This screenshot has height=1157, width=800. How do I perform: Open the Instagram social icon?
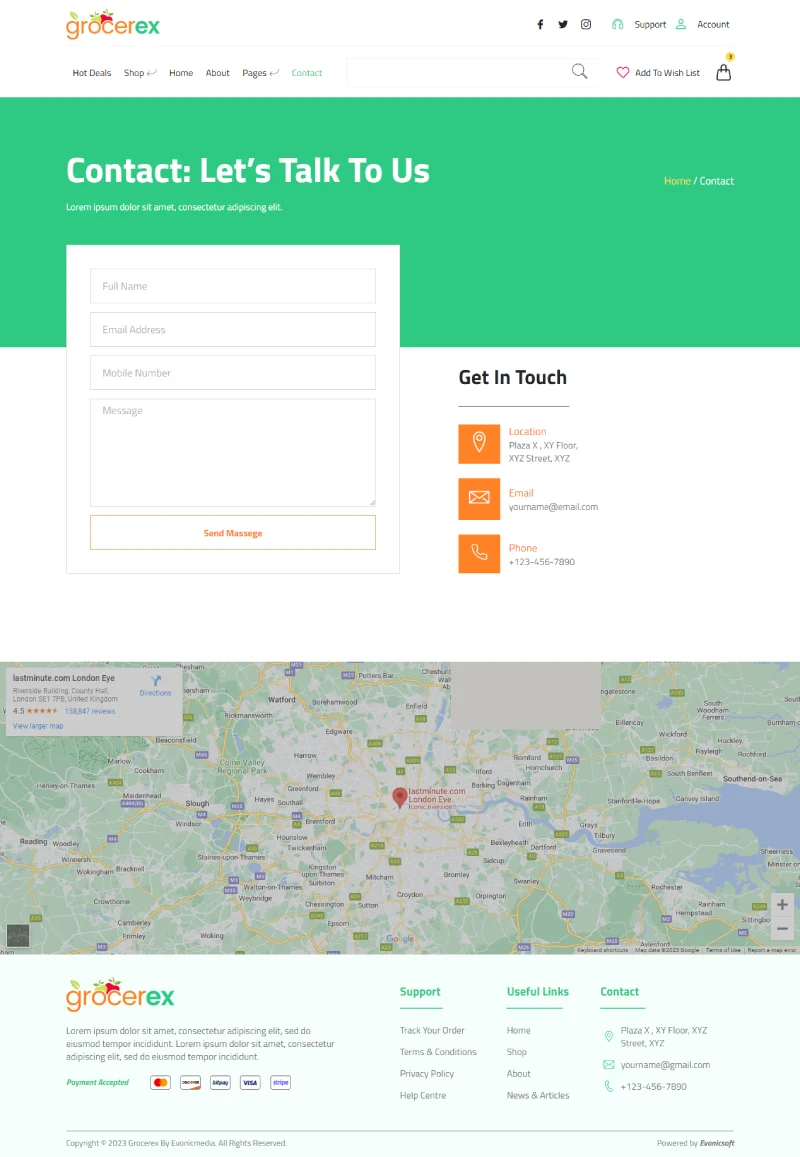click(586, 24)
